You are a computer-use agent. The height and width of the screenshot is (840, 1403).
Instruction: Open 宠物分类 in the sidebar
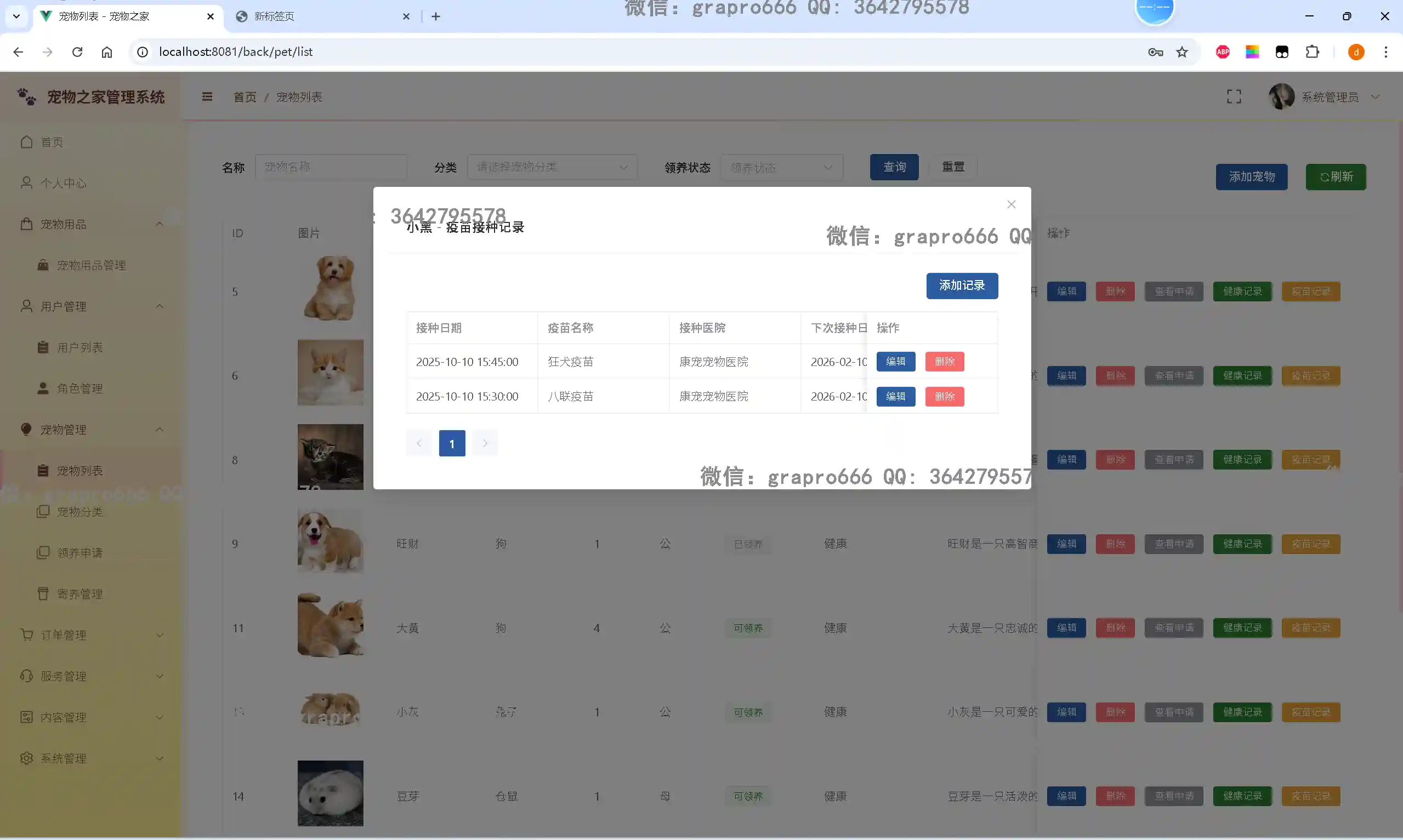pyautogui.click(x=80, y=512)
